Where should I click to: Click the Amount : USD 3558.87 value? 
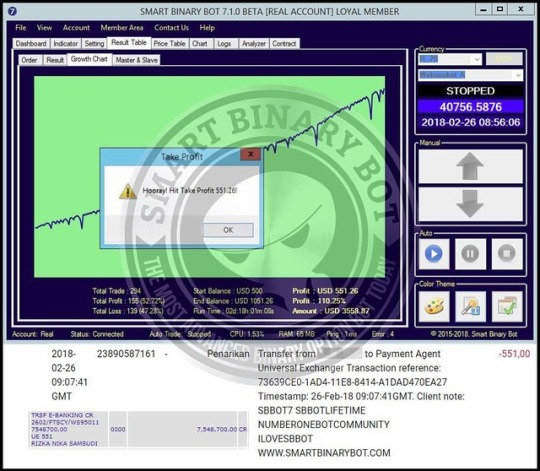(x=331, y=311)
